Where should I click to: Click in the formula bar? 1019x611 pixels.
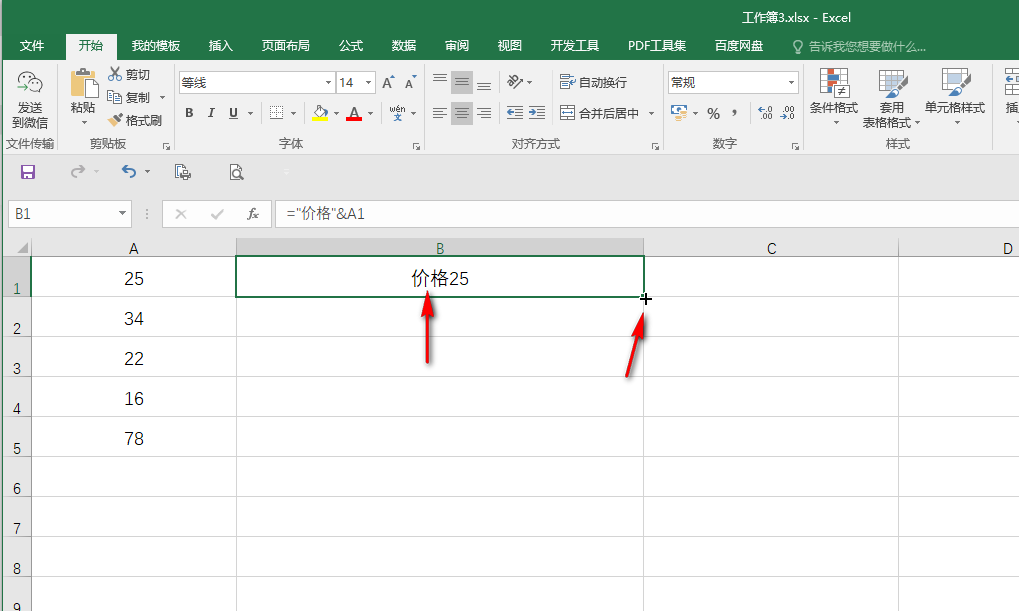(x=647, y=214)
